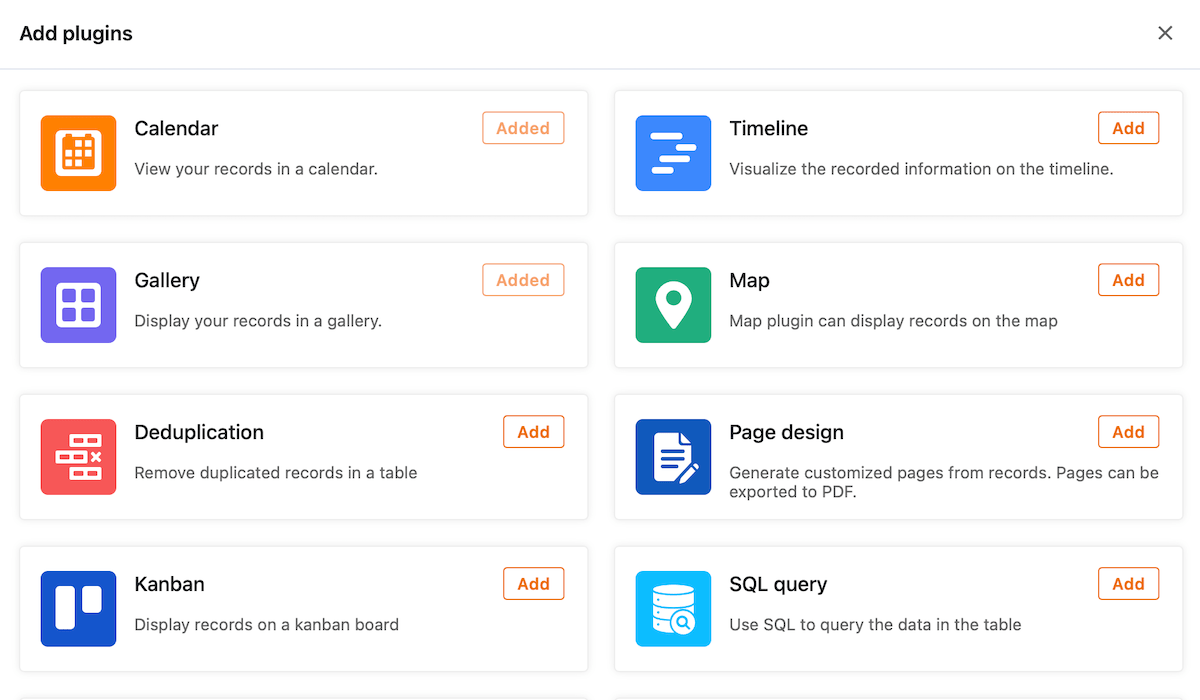This screenshot has height=700, width=1200.
Task: Select the Gallery plugin icon
Action: click(78, 305)
